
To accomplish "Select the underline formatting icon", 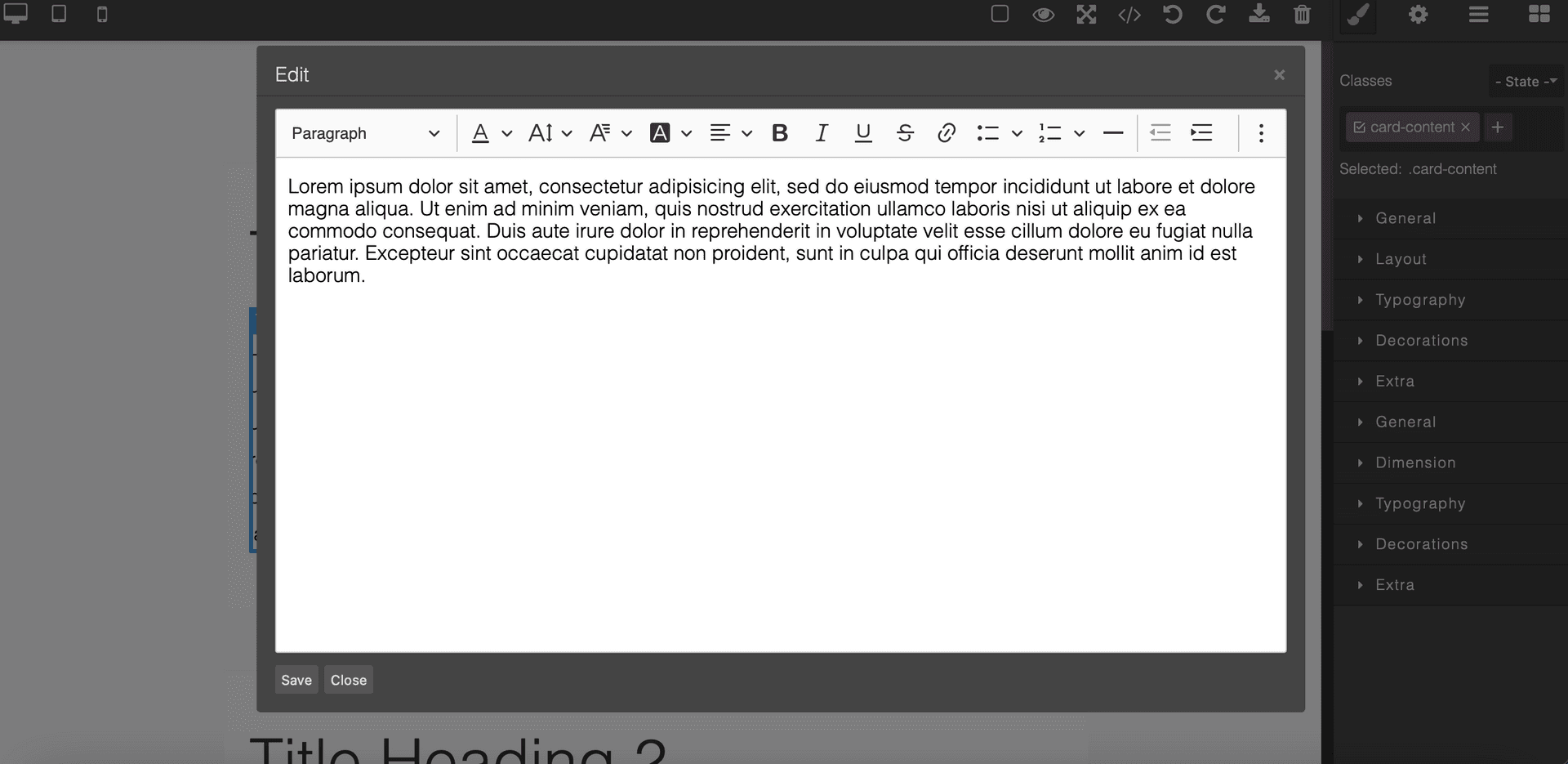I will pyautogui.click(x=862, y=132).
